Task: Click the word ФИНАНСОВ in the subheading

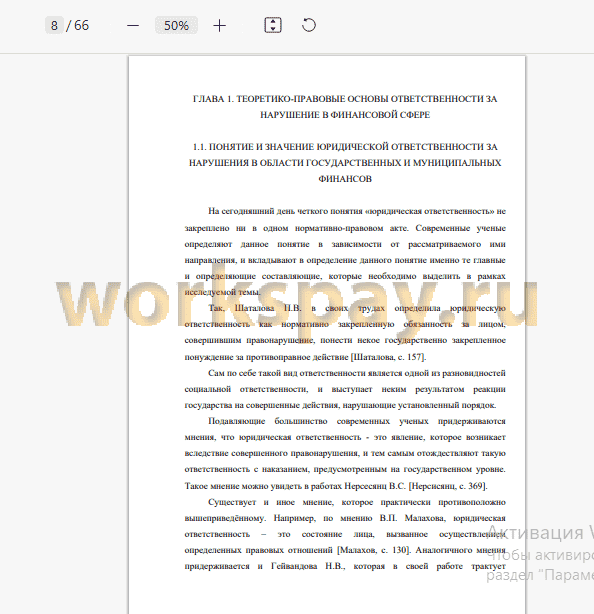Action: (345, 179)
